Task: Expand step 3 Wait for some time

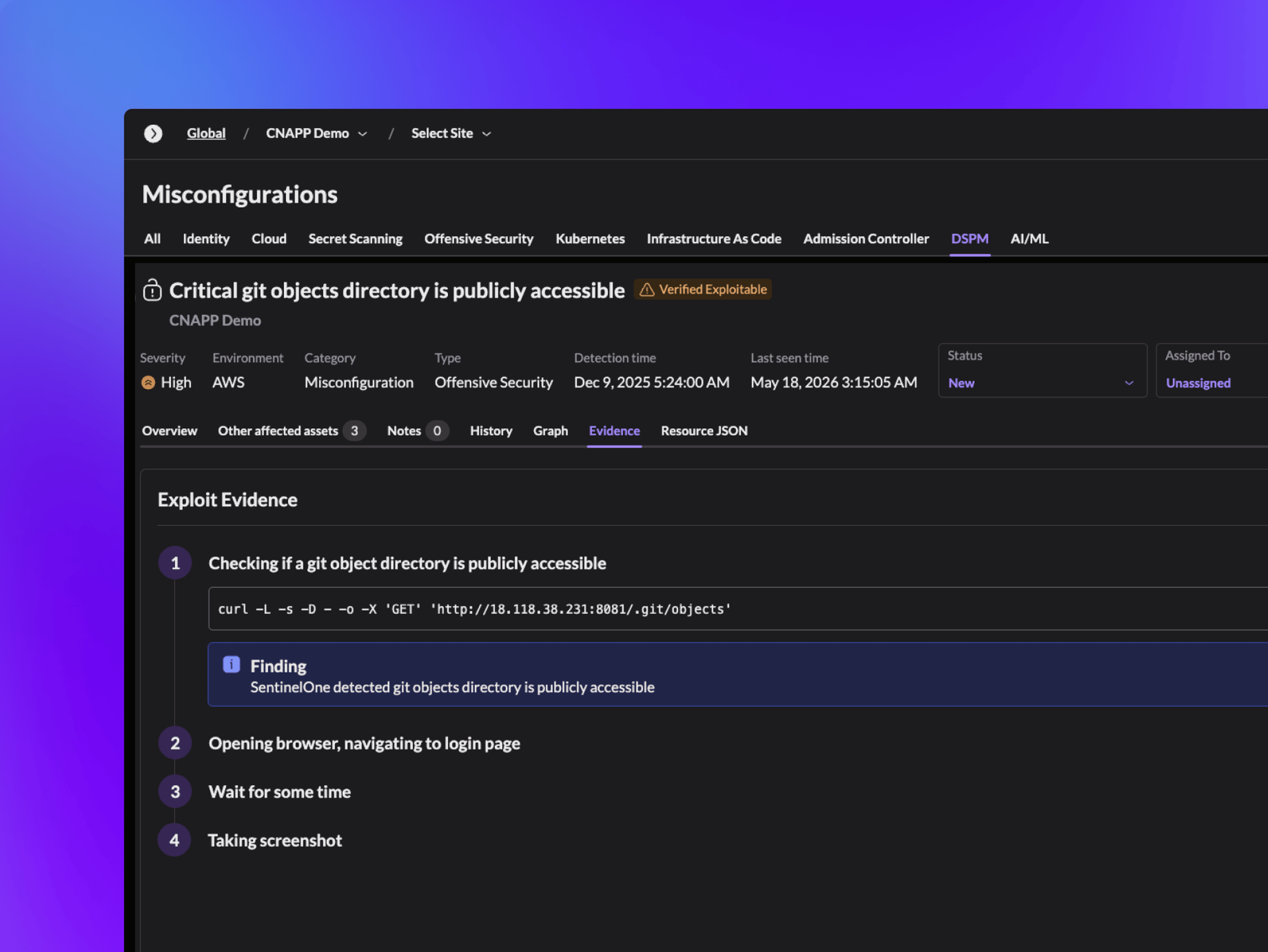Action: pos(279,792)
